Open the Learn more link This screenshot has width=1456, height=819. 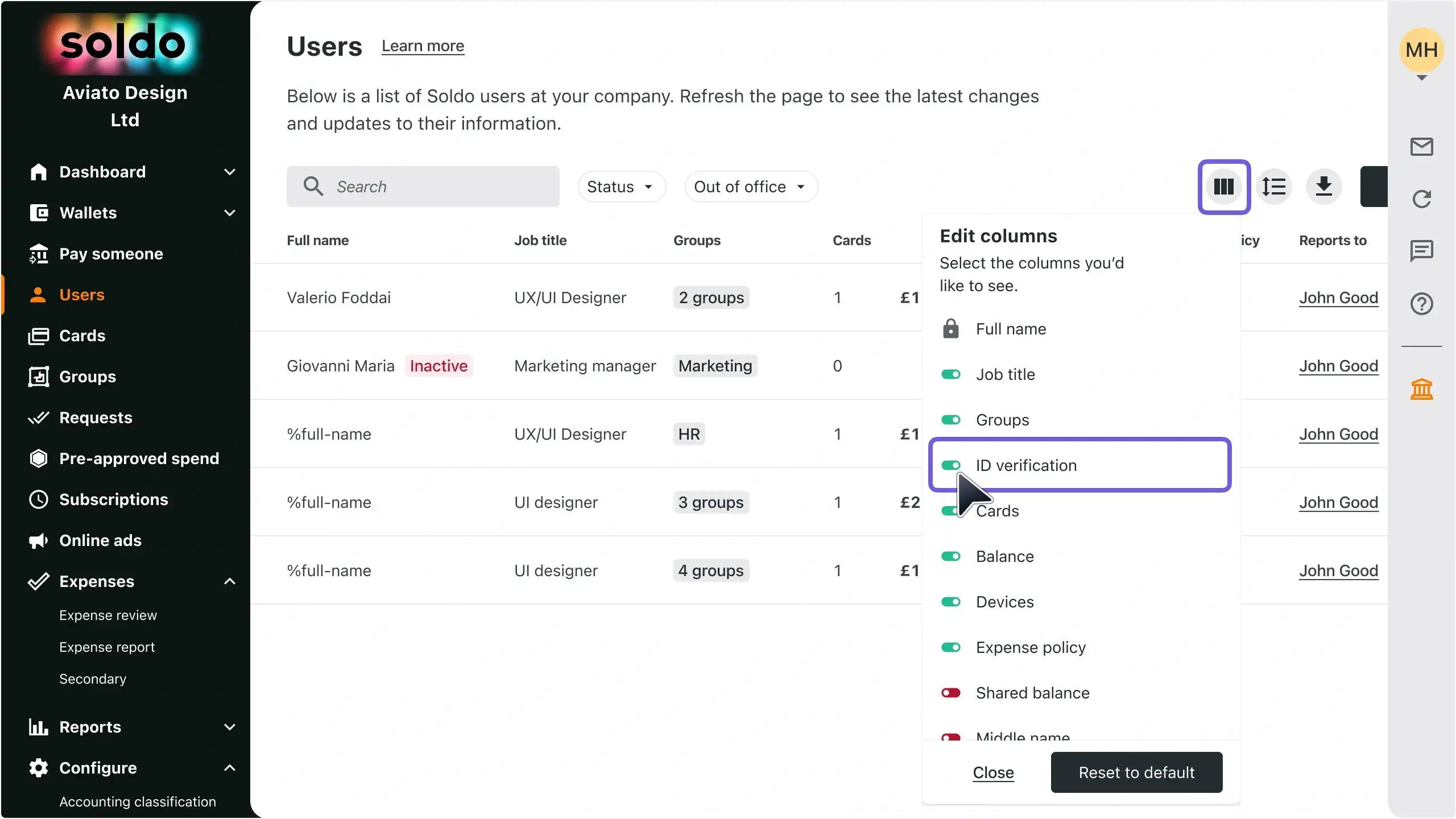pyautogui.click(x=423, y=46)
